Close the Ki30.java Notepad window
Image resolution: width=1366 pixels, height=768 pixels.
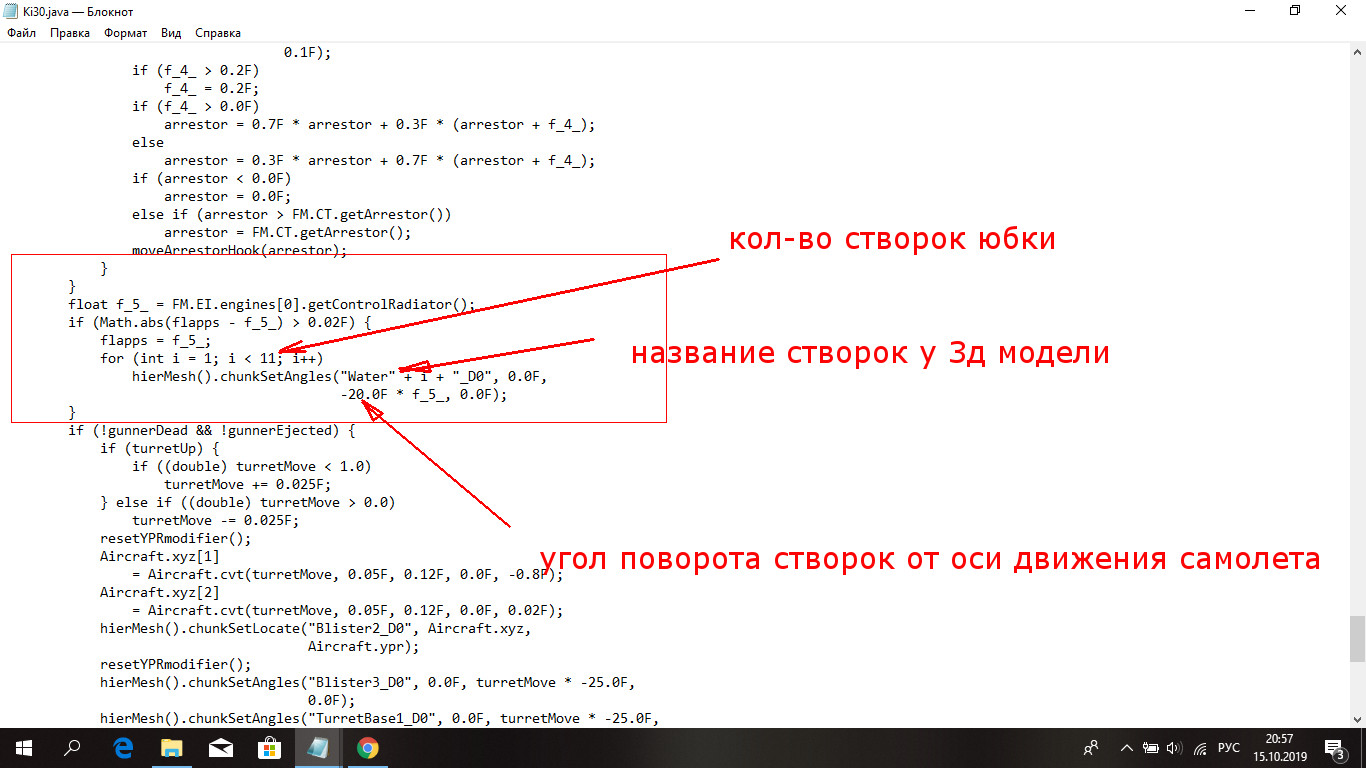(x=1341, y=10)
